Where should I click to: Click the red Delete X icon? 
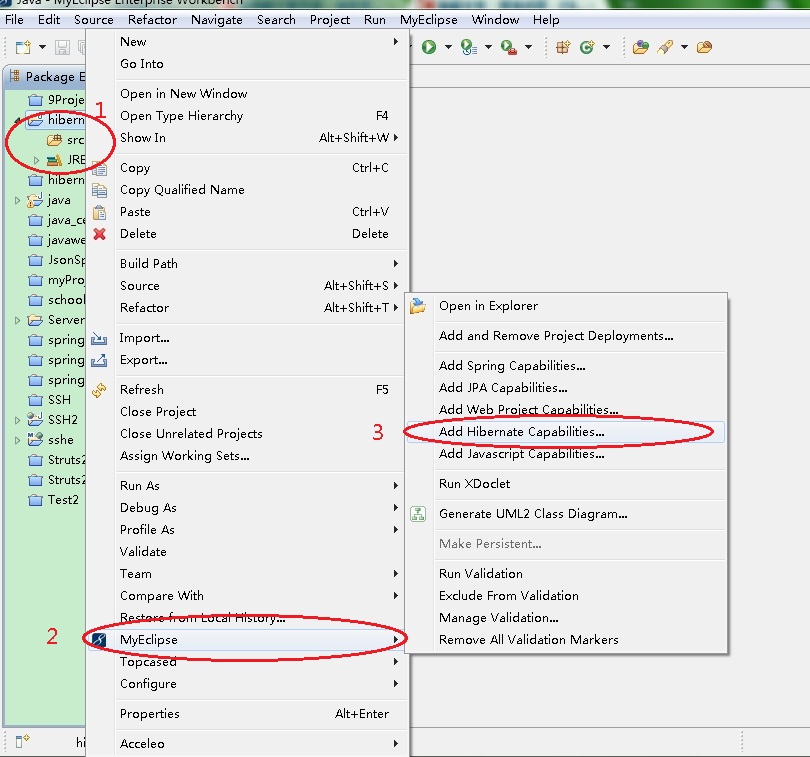[x=99, y=234]
